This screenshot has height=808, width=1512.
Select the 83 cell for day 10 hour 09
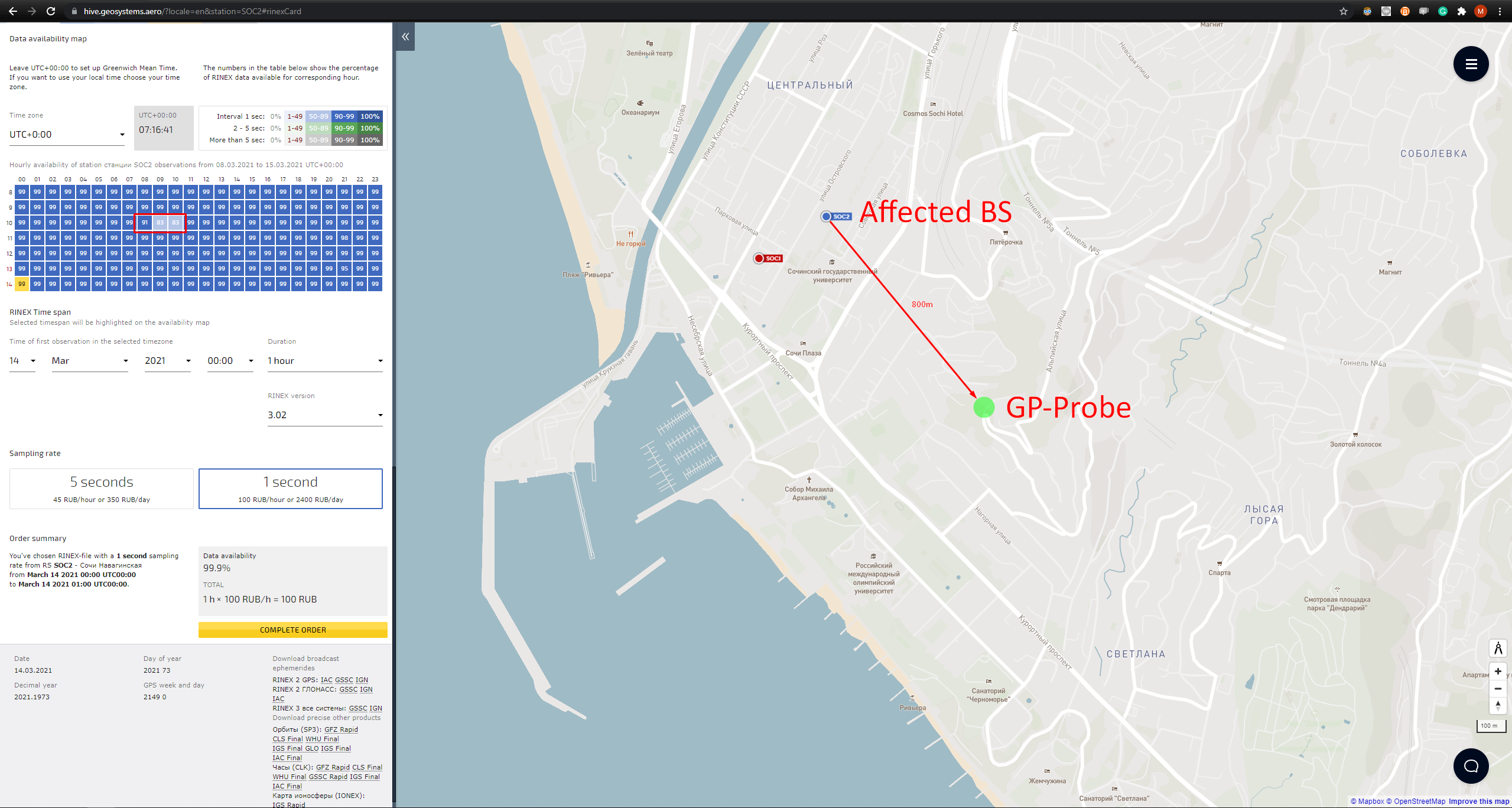160,223
